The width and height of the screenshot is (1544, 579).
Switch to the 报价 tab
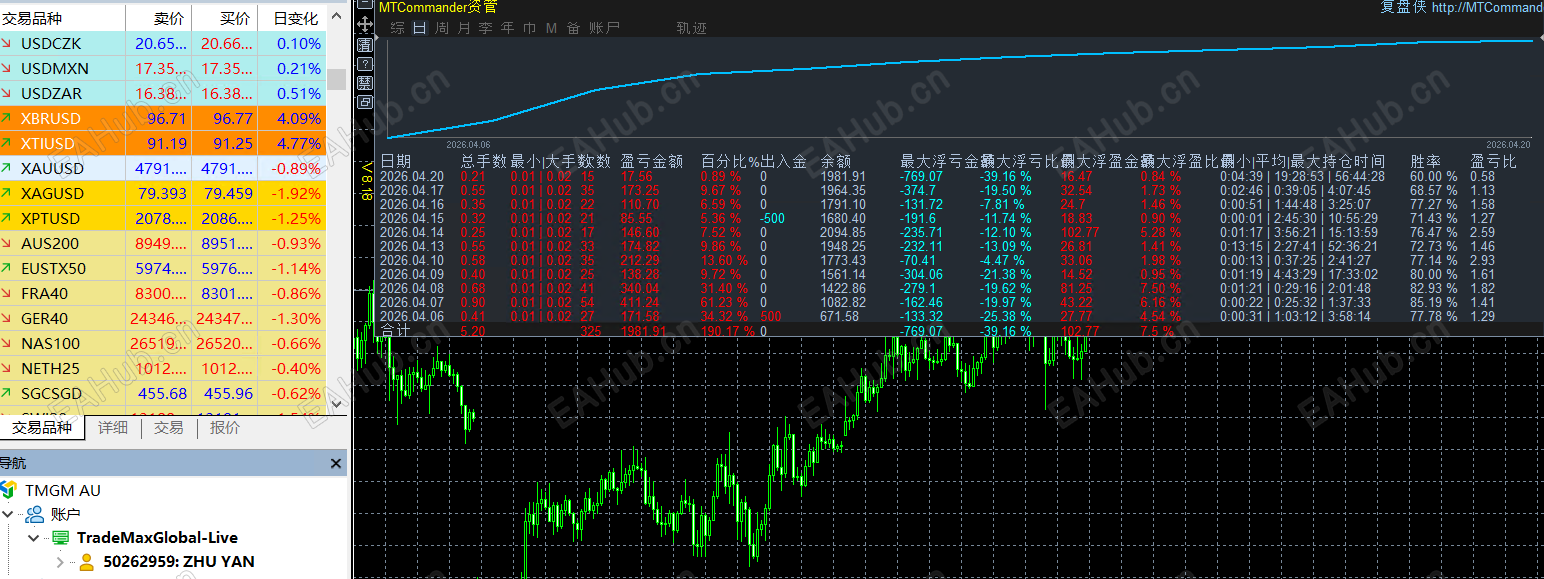[225, 428]
